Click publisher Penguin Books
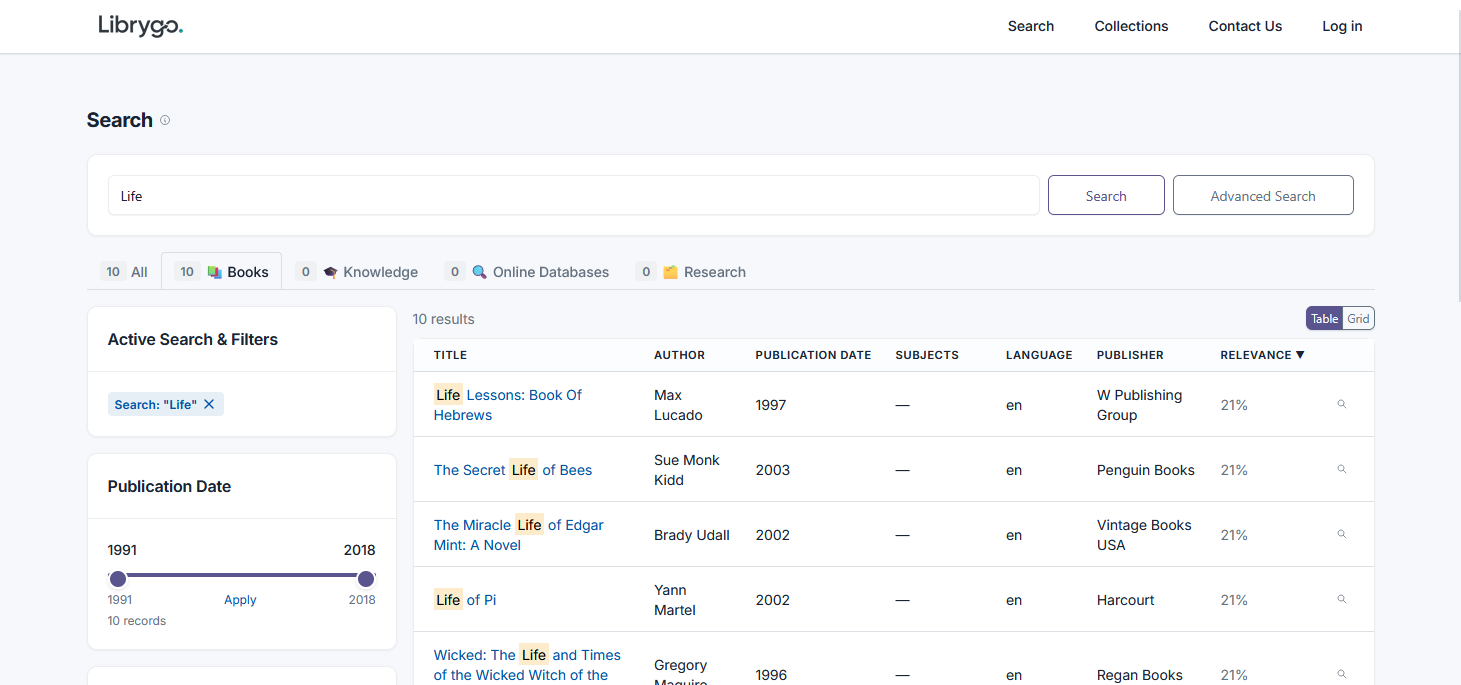 (1146, 470)
